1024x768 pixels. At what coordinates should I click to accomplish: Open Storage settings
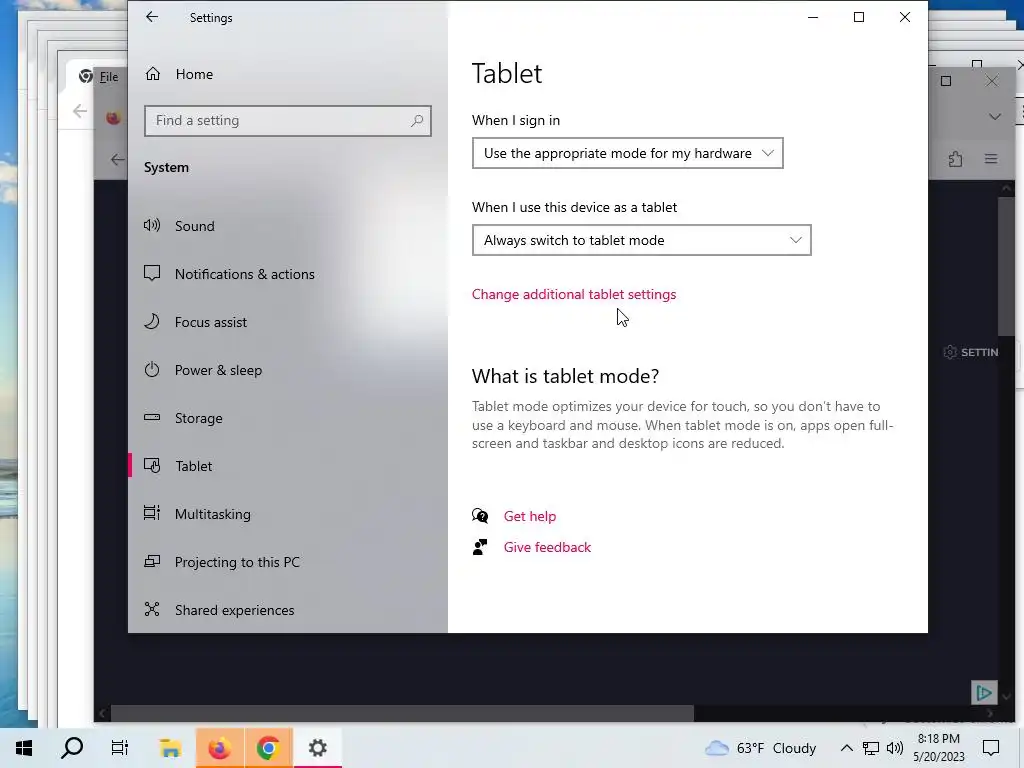(199, 418)
